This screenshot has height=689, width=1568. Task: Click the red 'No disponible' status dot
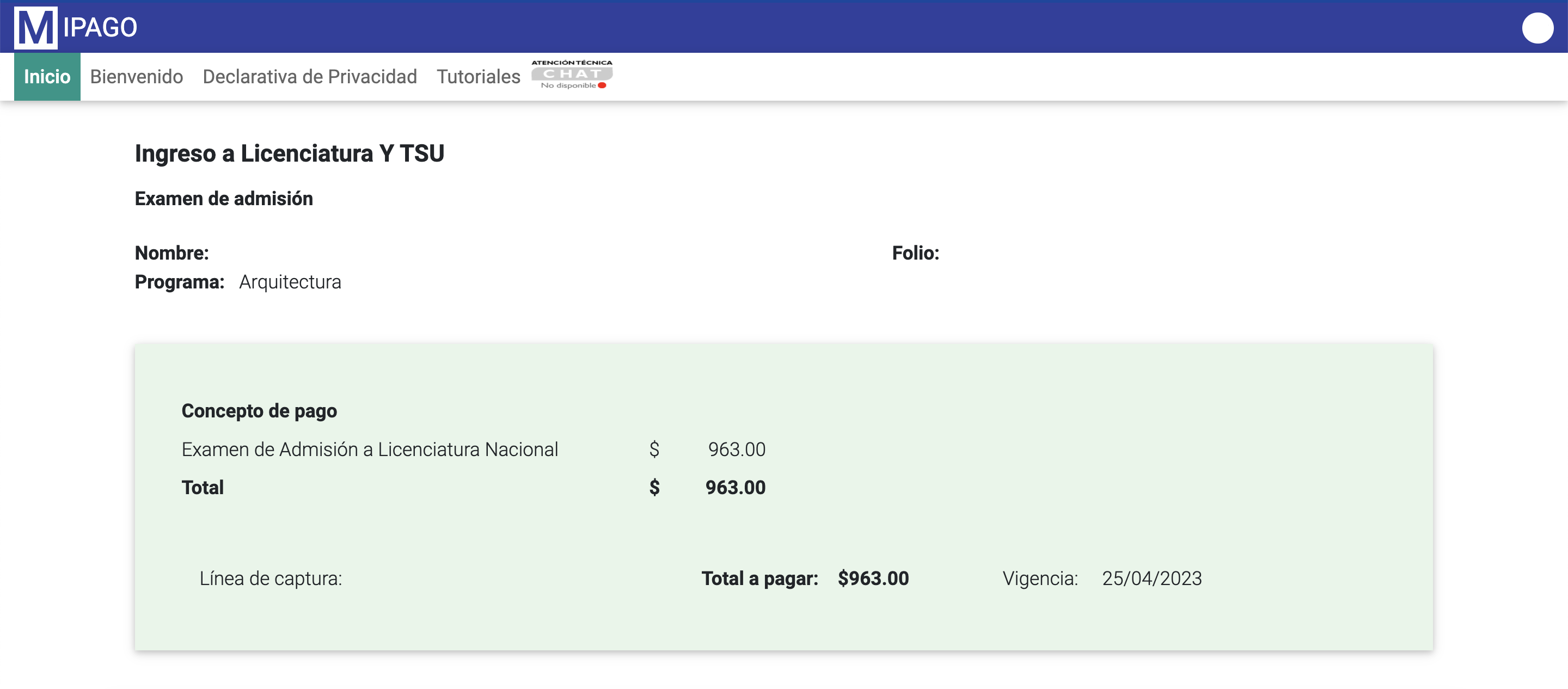602,86
